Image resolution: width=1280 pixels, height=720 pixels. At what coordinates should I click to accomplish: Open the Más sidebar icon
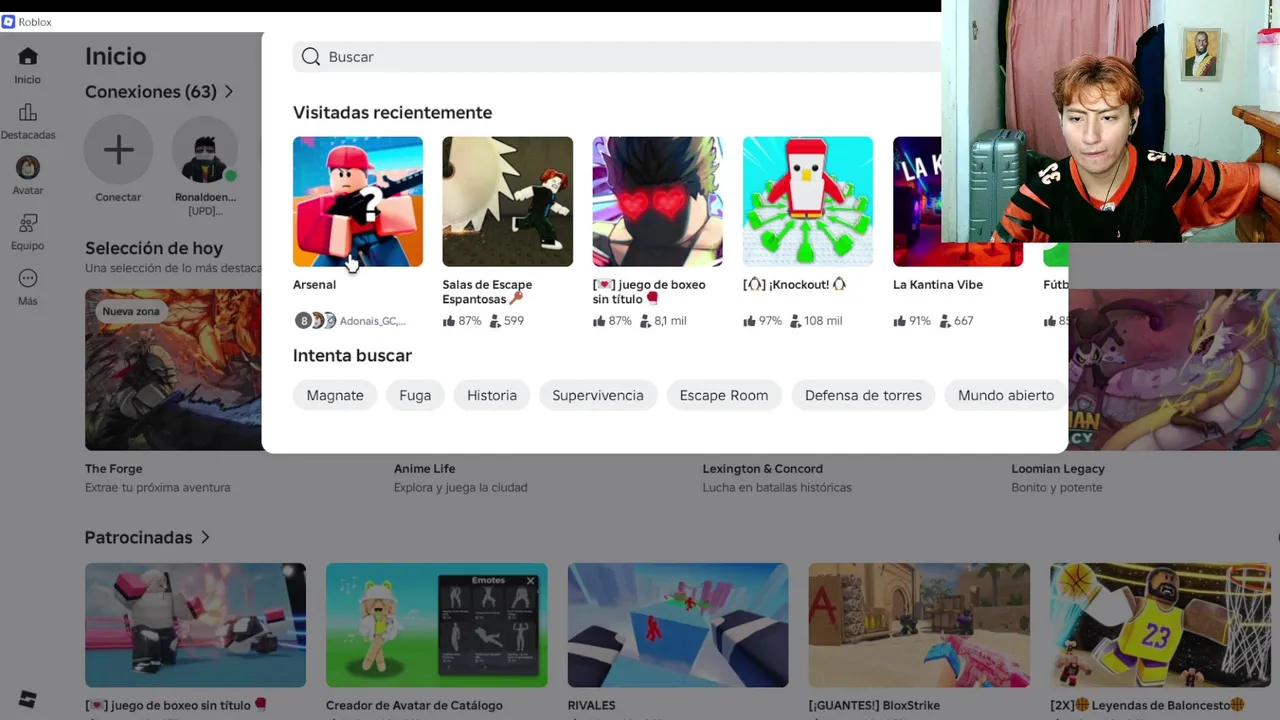pos(28,278)
